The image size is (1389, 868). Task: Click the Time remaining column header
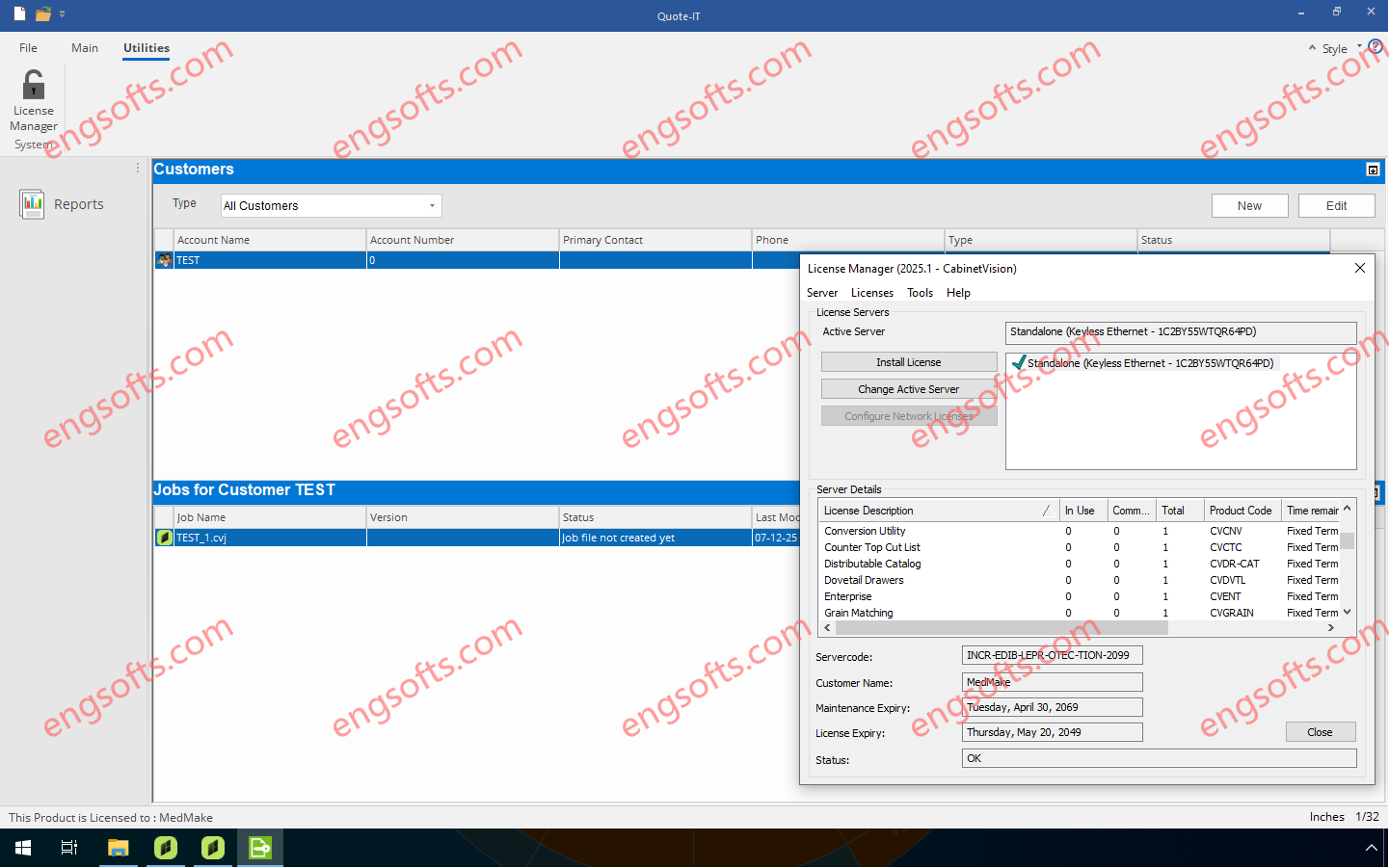point(1311,511)
